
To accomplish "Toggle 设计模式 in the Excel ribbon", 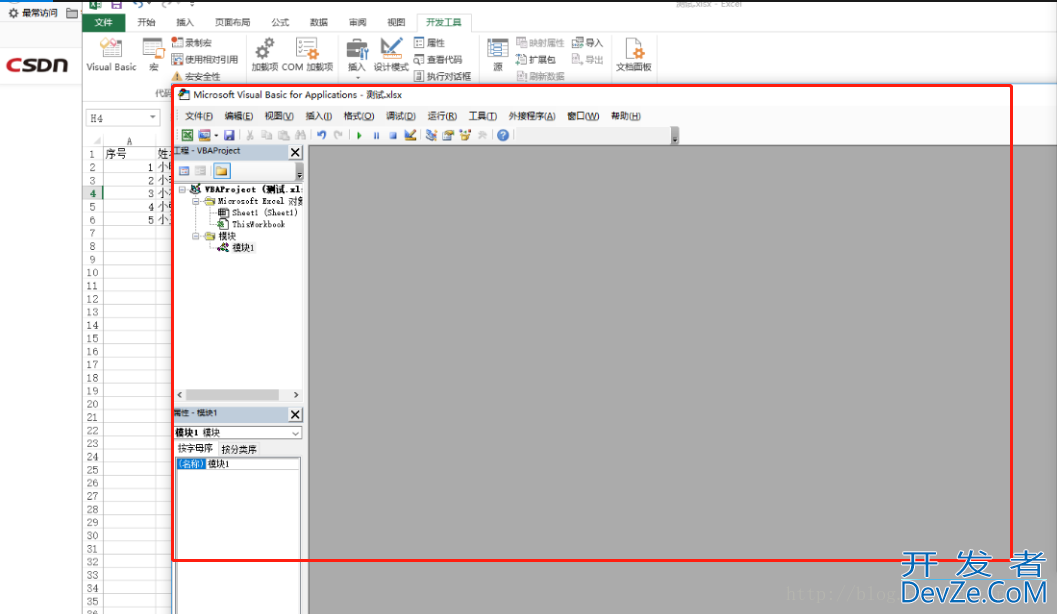I will point(391,53).
